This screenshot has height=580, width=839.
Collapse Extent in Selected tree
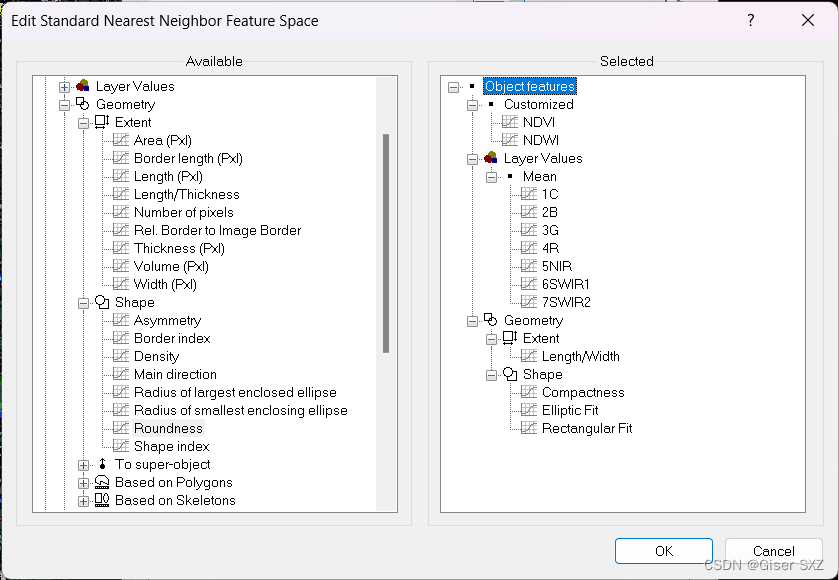tap(491, 339)
